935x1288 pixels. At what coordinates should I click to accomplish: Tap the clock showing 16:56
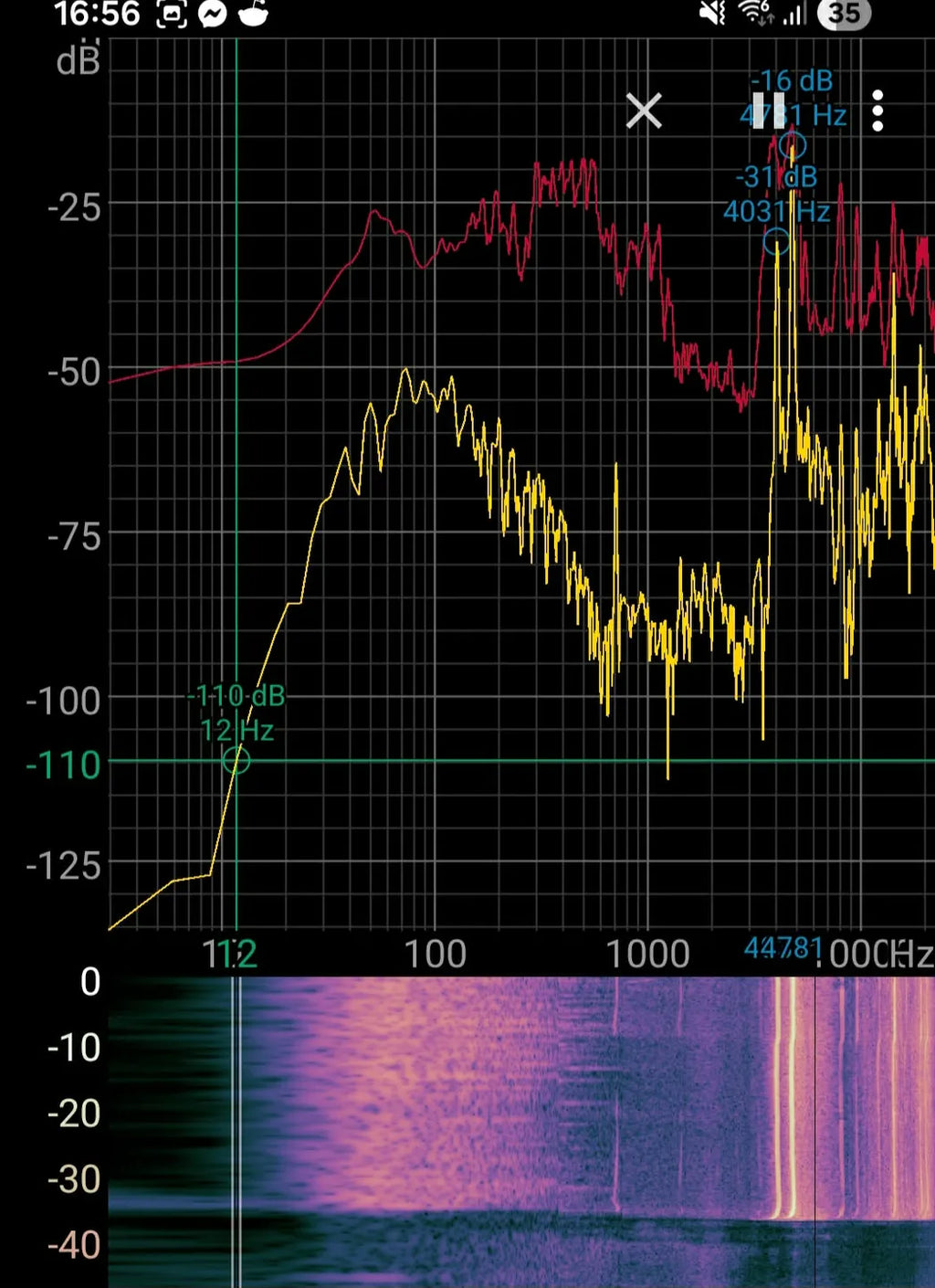[x=97, y=14]
